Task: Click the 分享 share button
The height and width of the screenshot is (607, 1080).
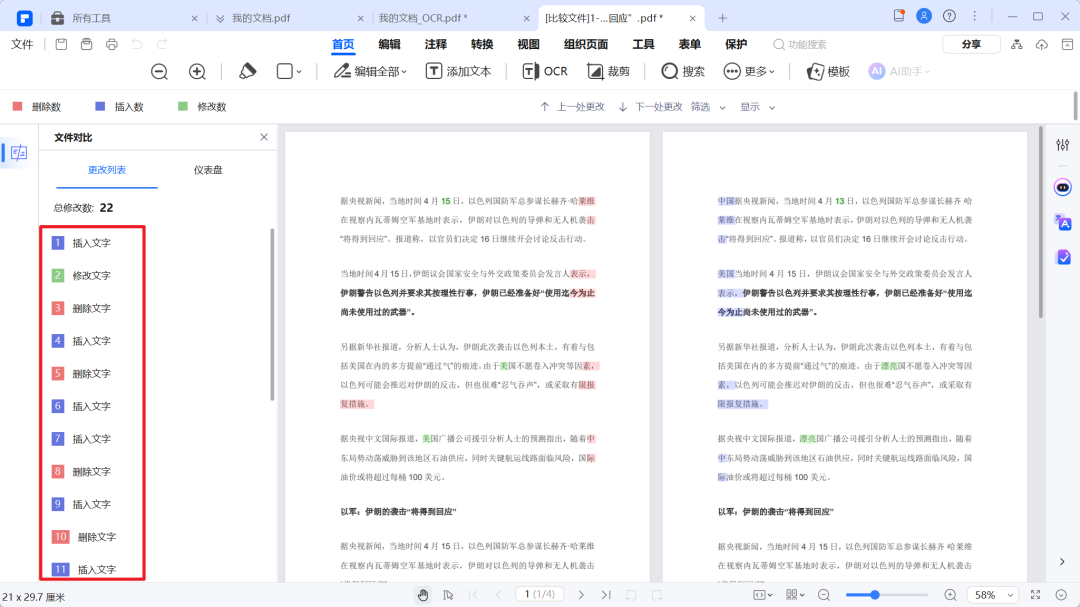Action: 971,44
